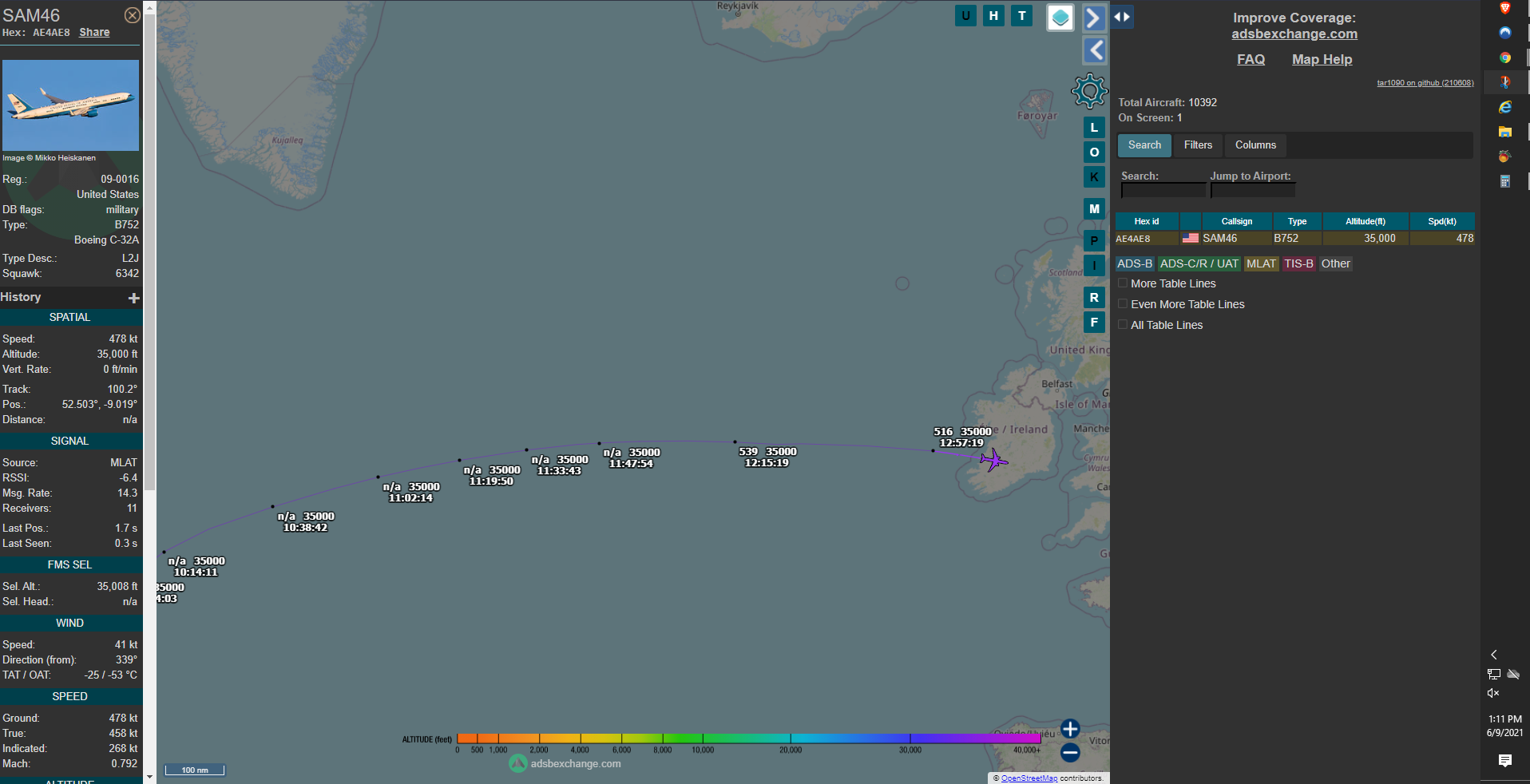Viewport: 1530px width, 784px height.
Task: Show hidden system tray icons chevron
Action: click(x=1494, y=655)
